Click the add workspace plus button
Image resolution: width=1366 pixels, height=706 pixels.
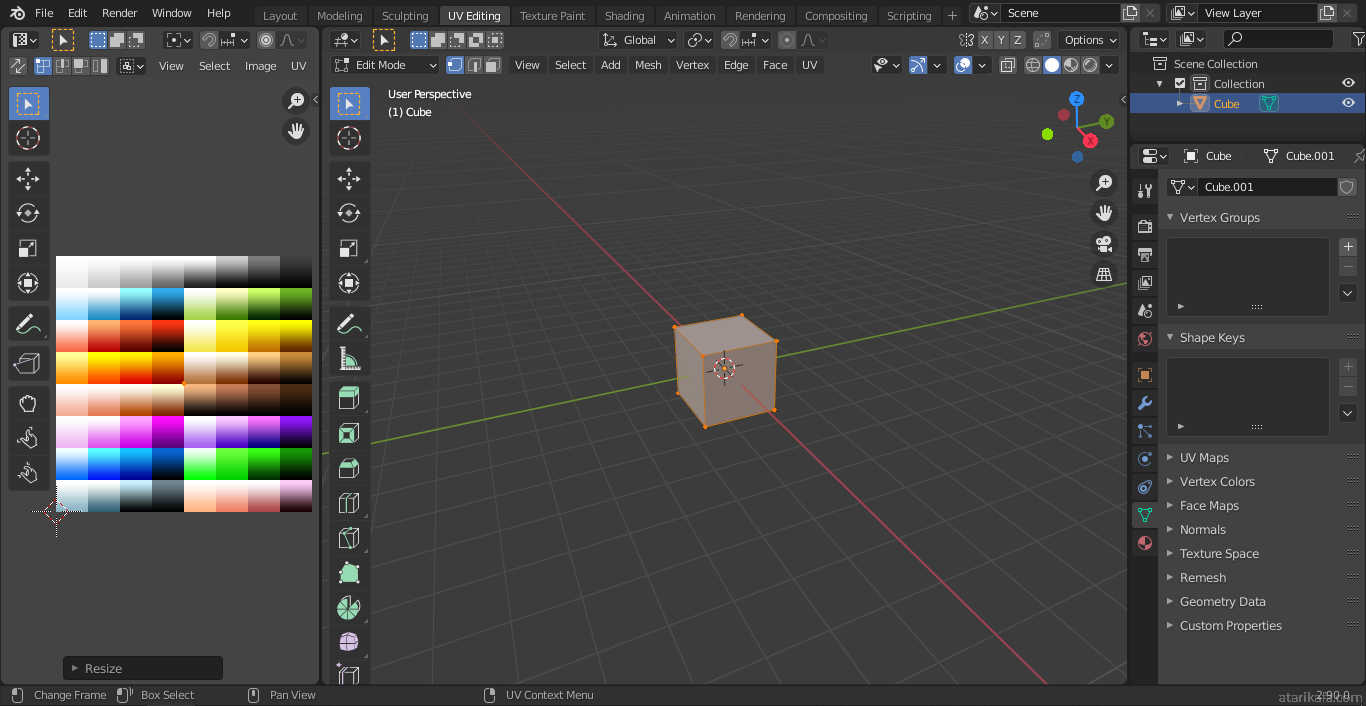[952, 16]
